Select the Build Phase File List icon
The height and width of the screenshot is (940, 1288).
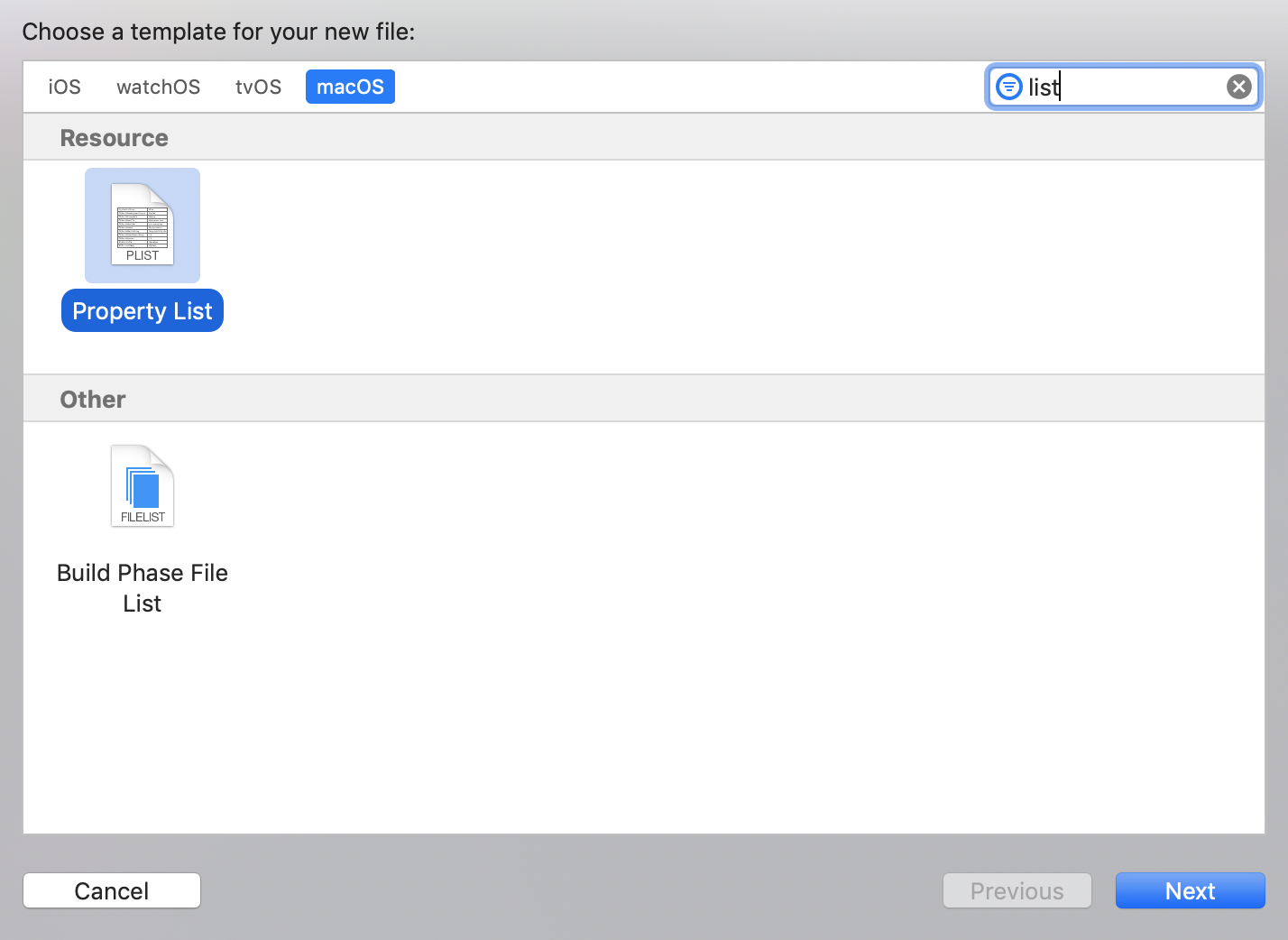[143, 486]
